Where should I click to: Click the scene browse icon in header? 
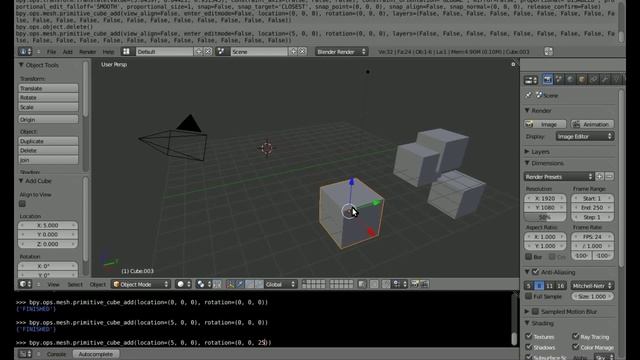point(221,51)
